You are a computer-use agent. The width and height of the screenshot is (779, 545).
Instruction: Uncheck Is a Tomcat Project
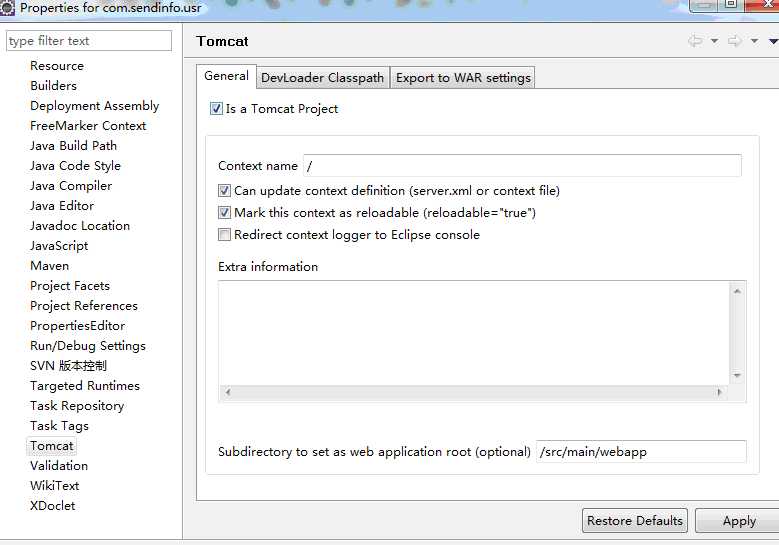click(x=216, y=108)
